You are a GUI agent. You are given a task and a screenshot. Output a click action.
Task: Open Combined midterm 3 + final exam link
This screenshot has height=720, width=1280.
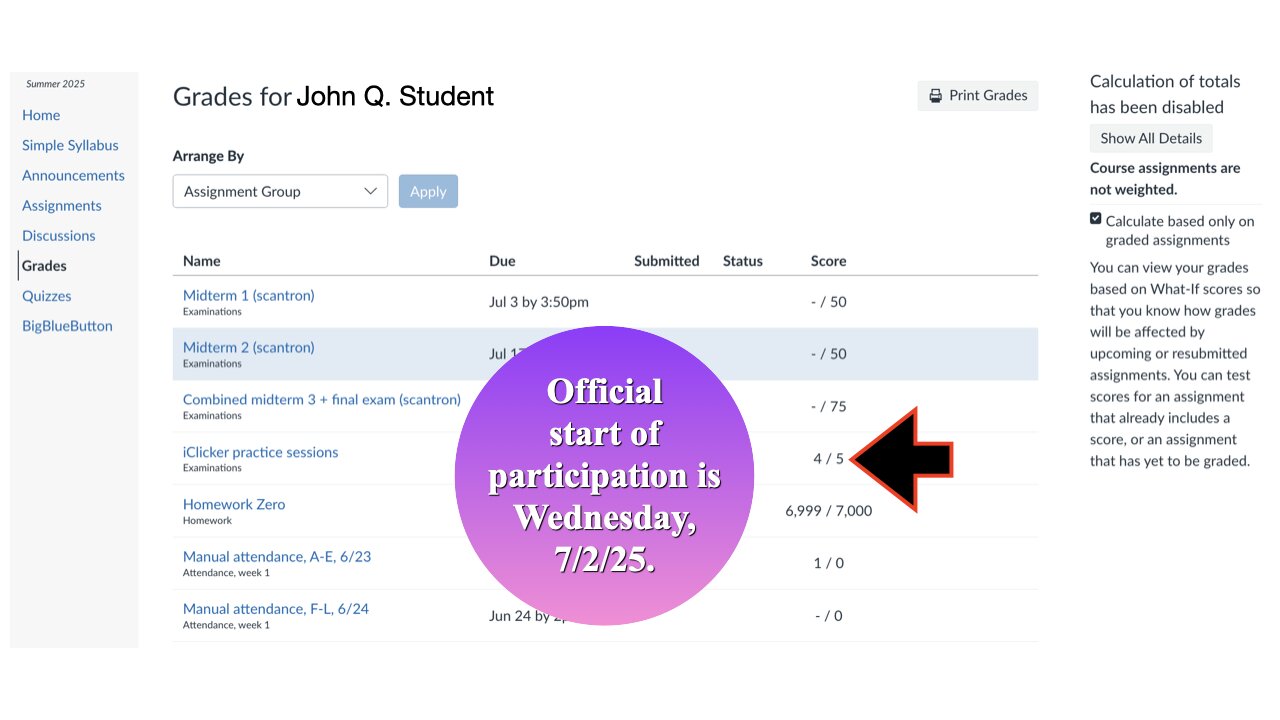(322, 399)
